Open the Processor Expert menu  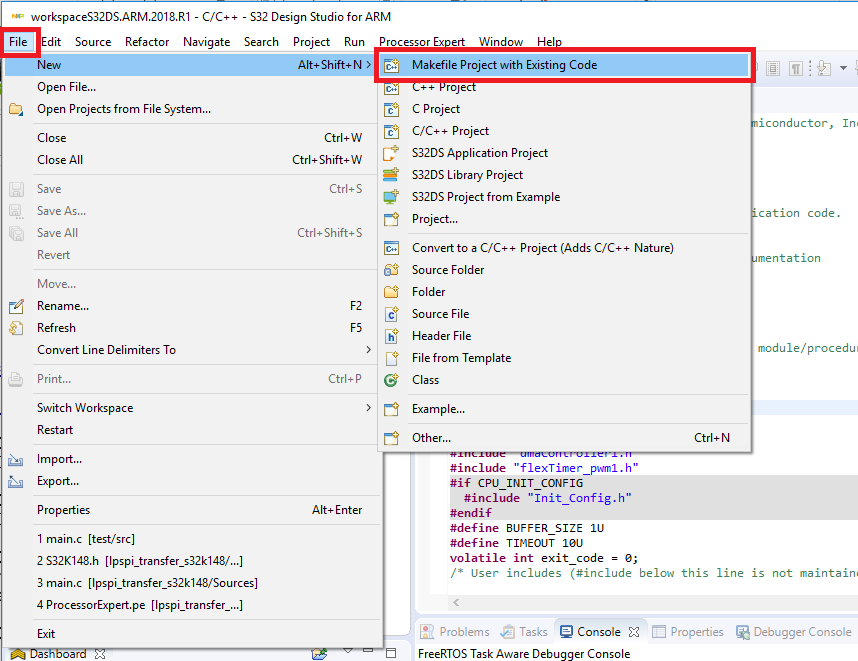coord(422,42)
